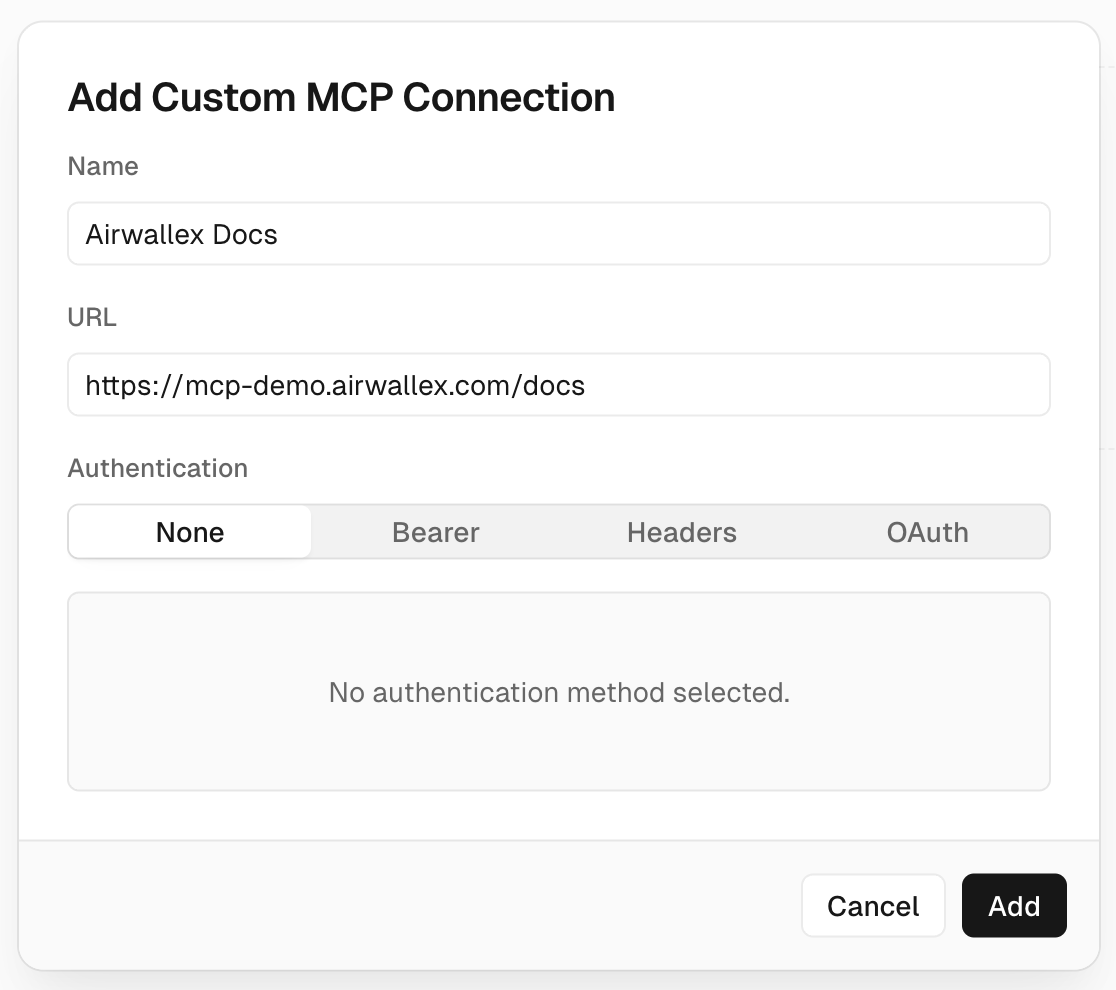Click inside the Airwallex Docs name value

180,233
